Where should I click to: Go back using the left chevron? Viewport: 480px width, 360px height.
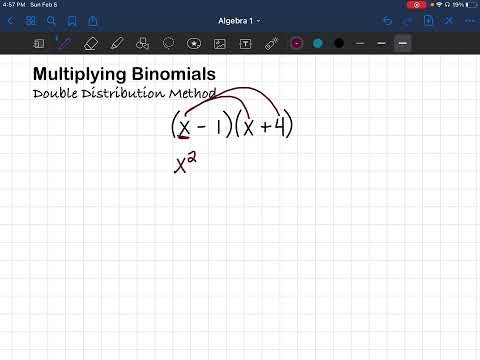[x=10, y=21]
